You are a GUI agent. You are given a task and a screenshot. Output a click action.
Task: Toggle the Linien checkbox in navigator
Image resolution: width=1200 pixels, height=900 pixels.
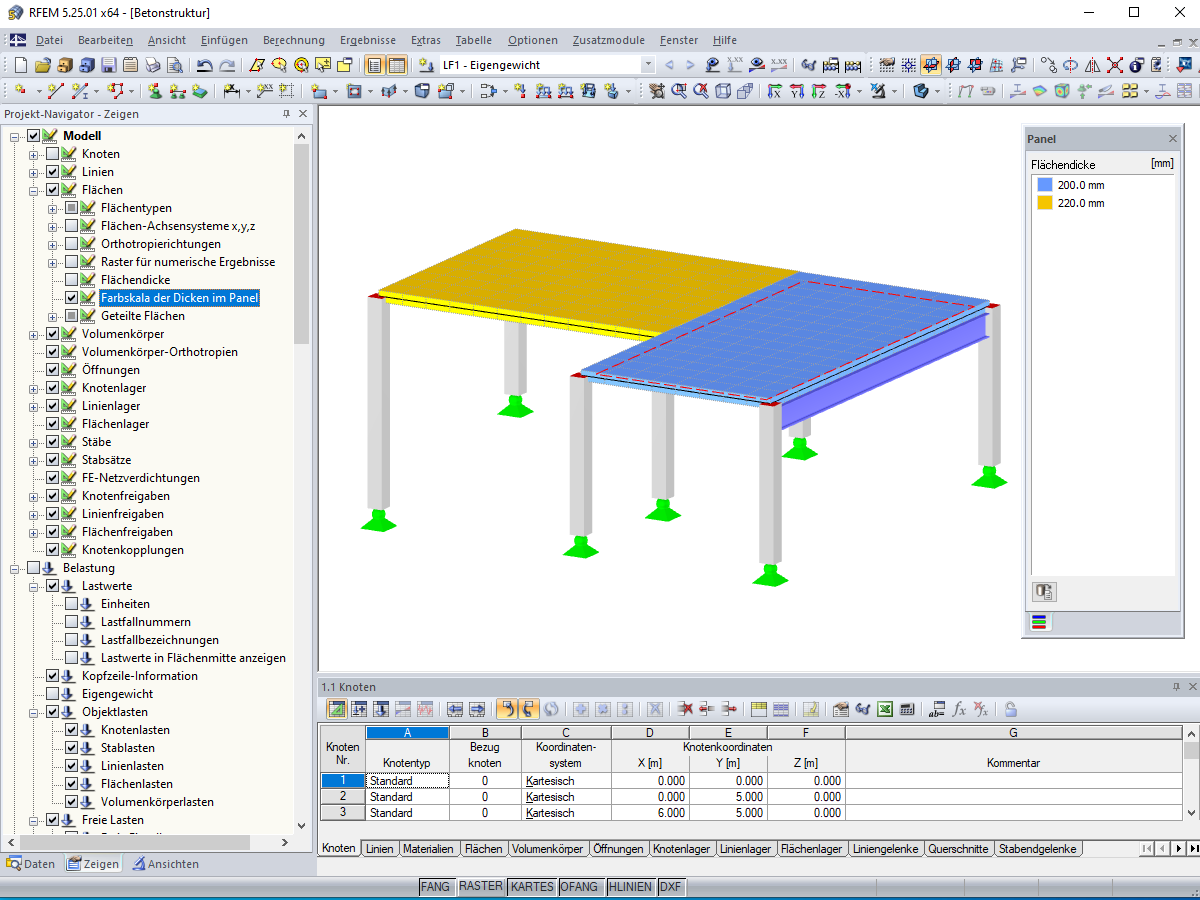tap(53, 172)
